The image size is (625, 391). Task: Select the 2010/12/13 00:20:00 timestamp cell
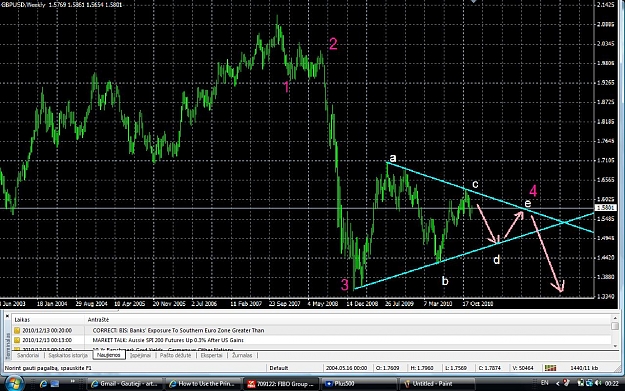[47, 330]
